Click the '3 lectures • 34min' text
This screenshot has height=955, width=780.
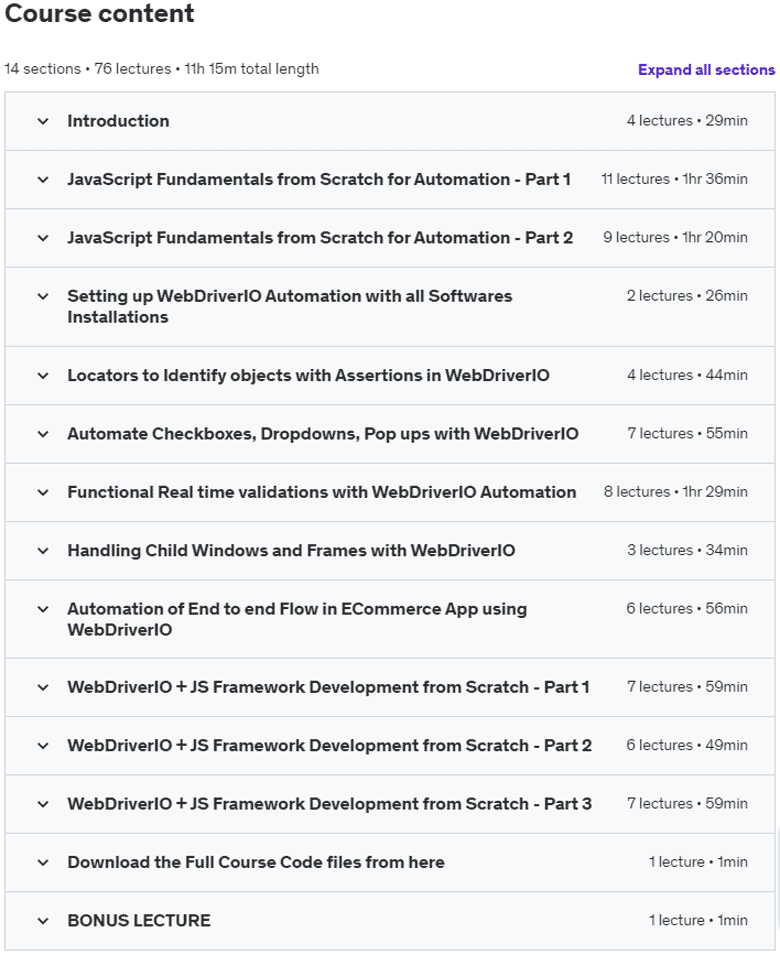coord(687,551)
